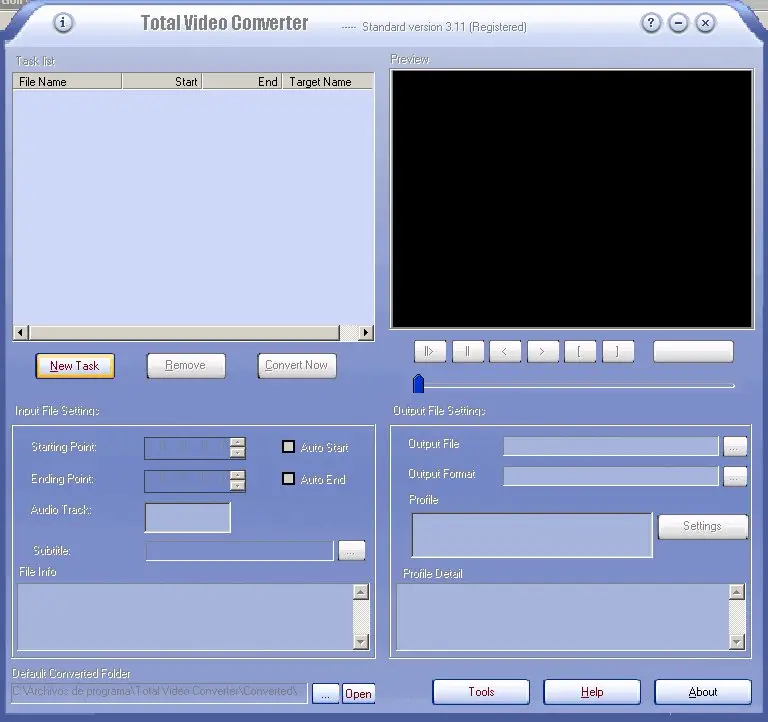This screenshot has width=768, height=722.
Task: Enable Auto End checkbox
Action: [x=288, y=479]
